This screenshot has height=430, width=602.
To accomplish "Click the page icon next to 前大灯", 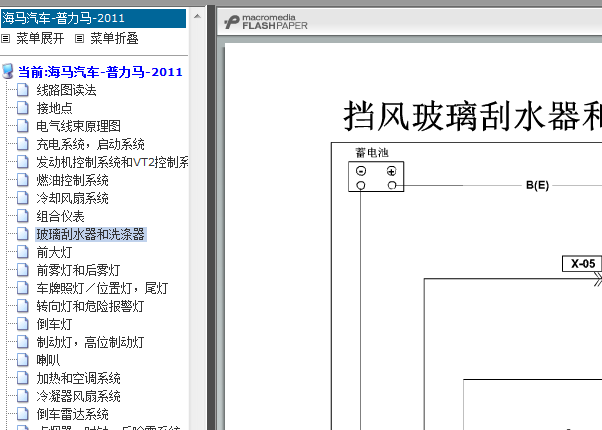I will coord(23,252).
